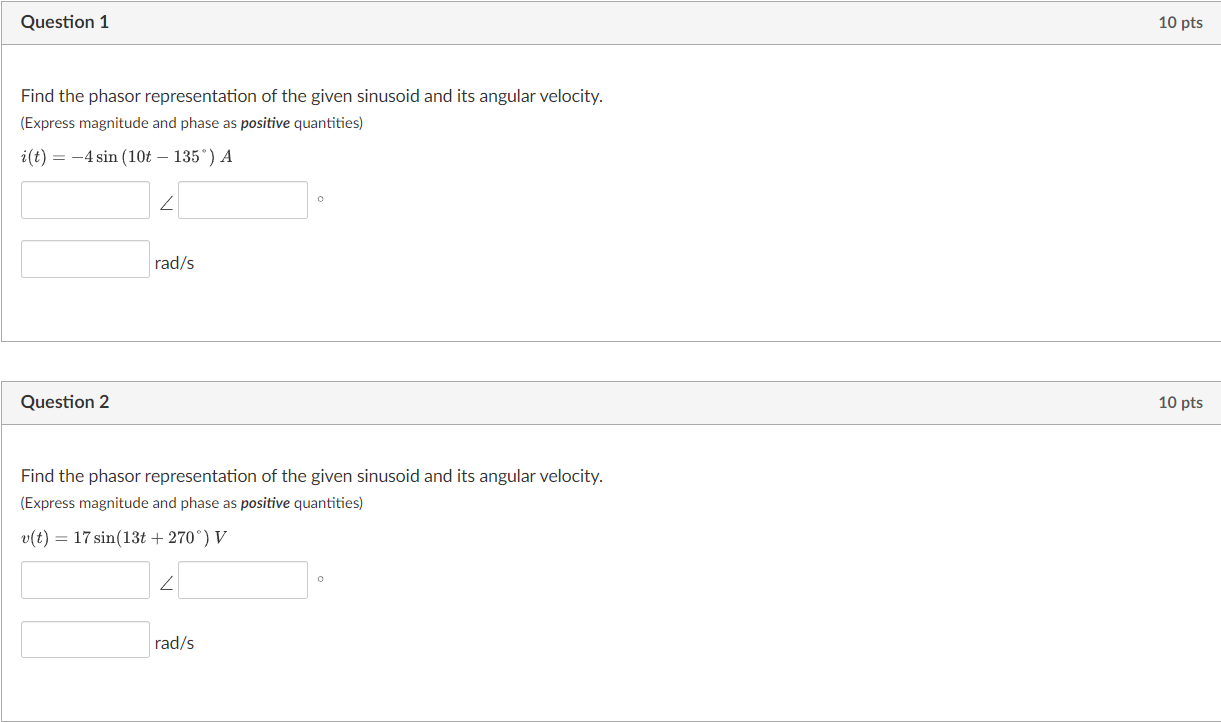This screenshot has height=722, width=1221.
Task: Click the phase angle input field in Question 2
Action: (242, 579)
